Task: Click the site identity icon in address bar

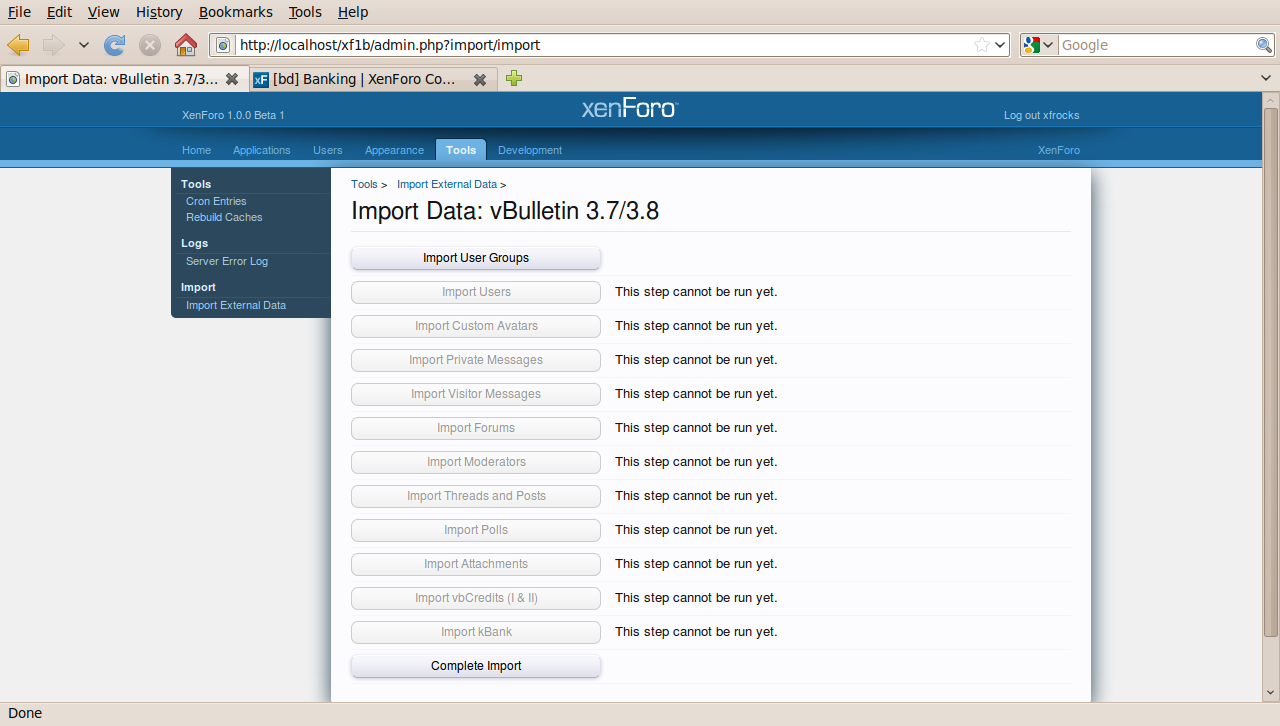Action: click(223, 45)
